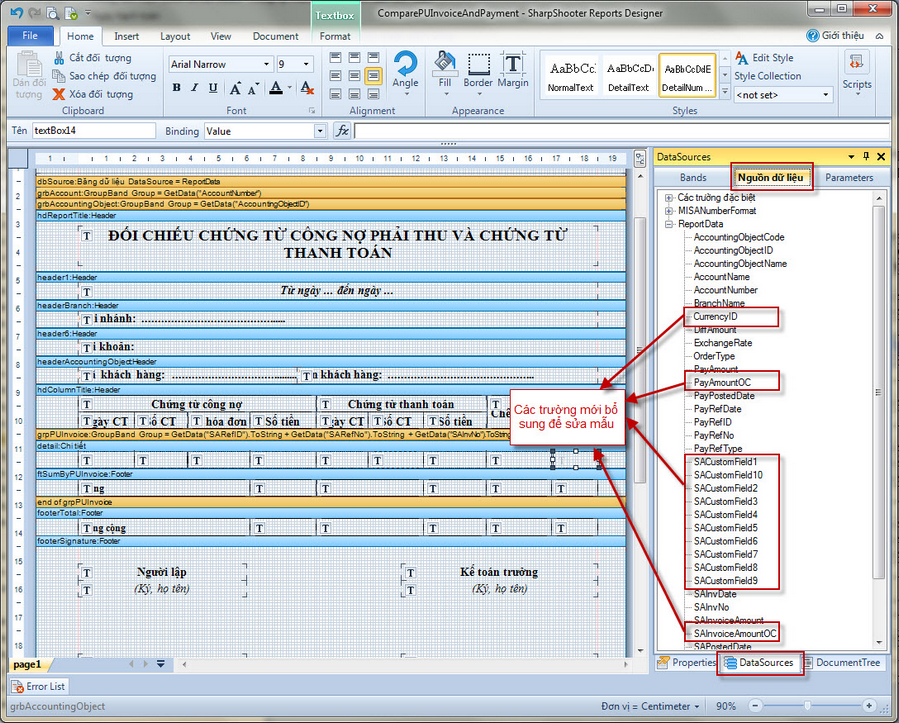Collapse the ReportData tree node
The height and width of the screenshot is (723, 899).
point(669,224)
